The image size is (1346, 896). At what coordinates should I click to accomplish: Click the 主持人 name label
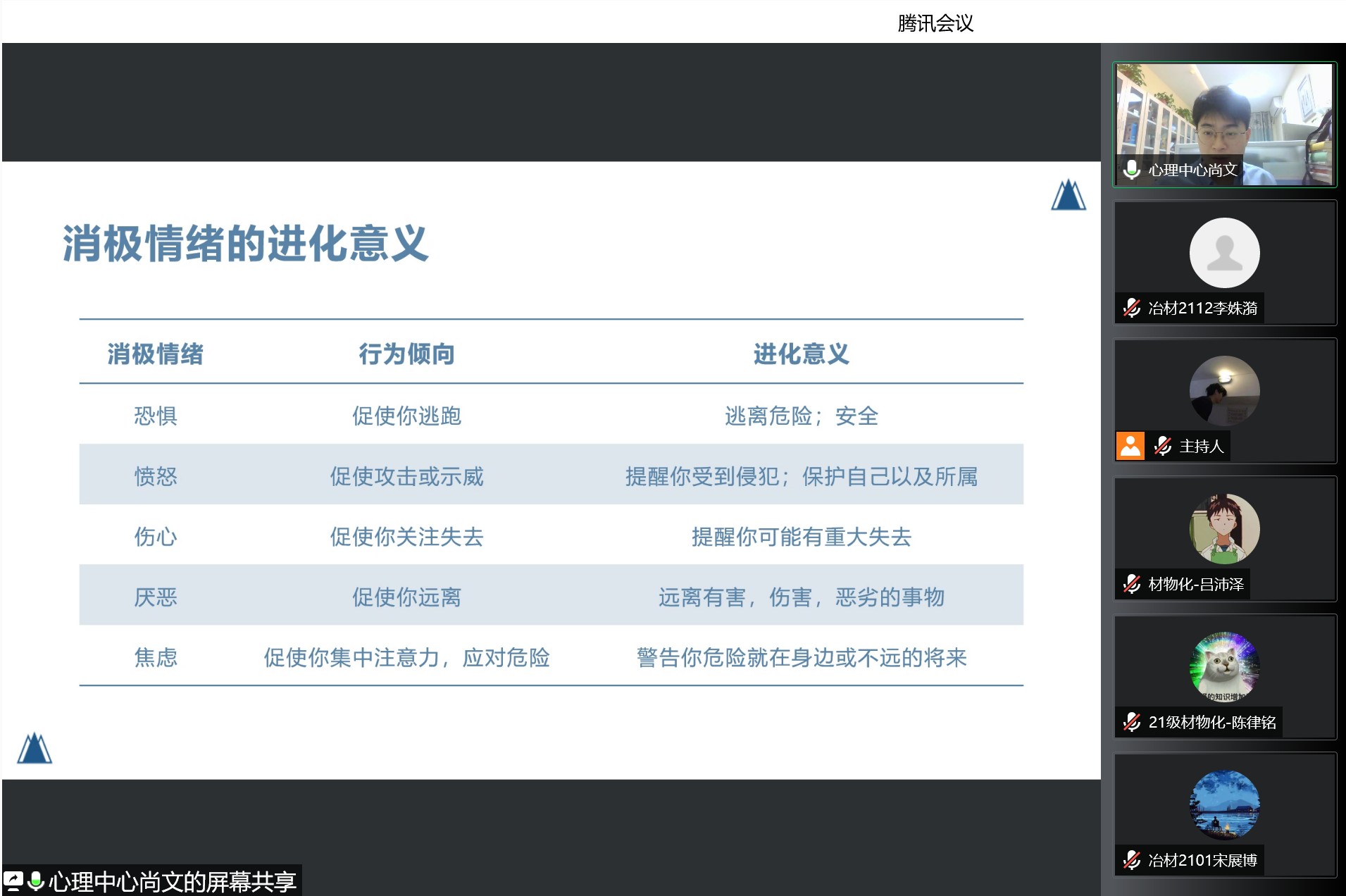[1202, 446]
